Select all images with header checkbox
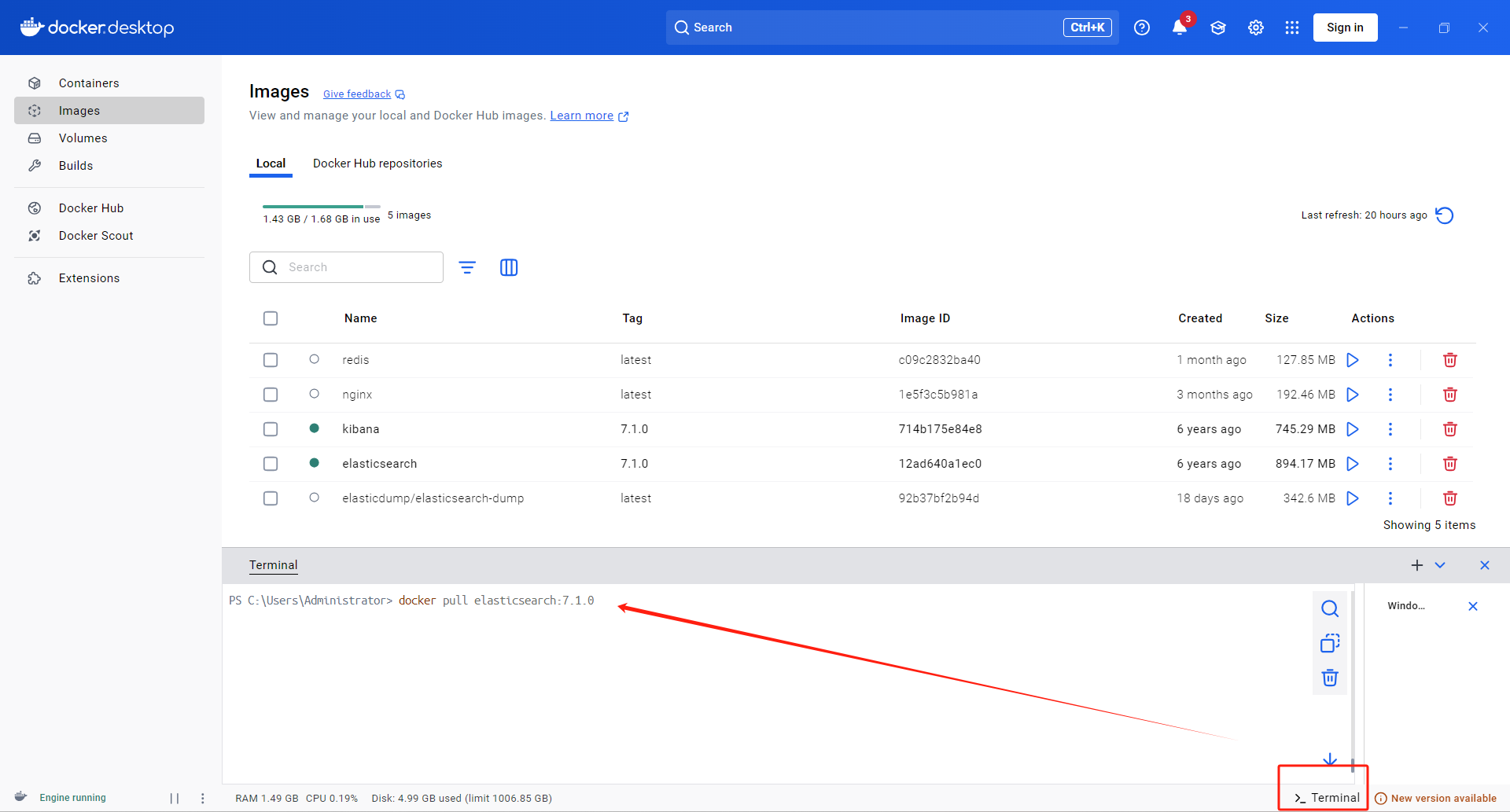The height and width of the screenshot is (812, 1510). click(x=271, y=318)
